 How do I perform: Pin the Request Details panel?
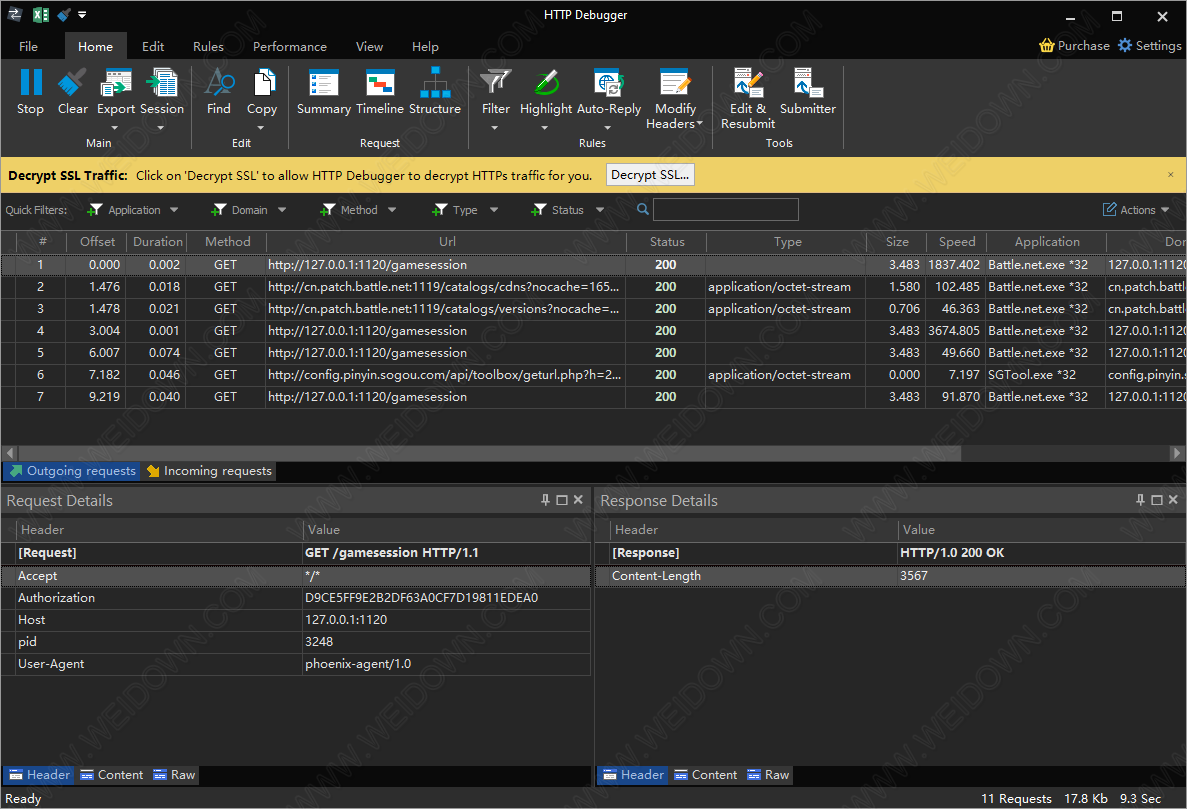point(545,500)
